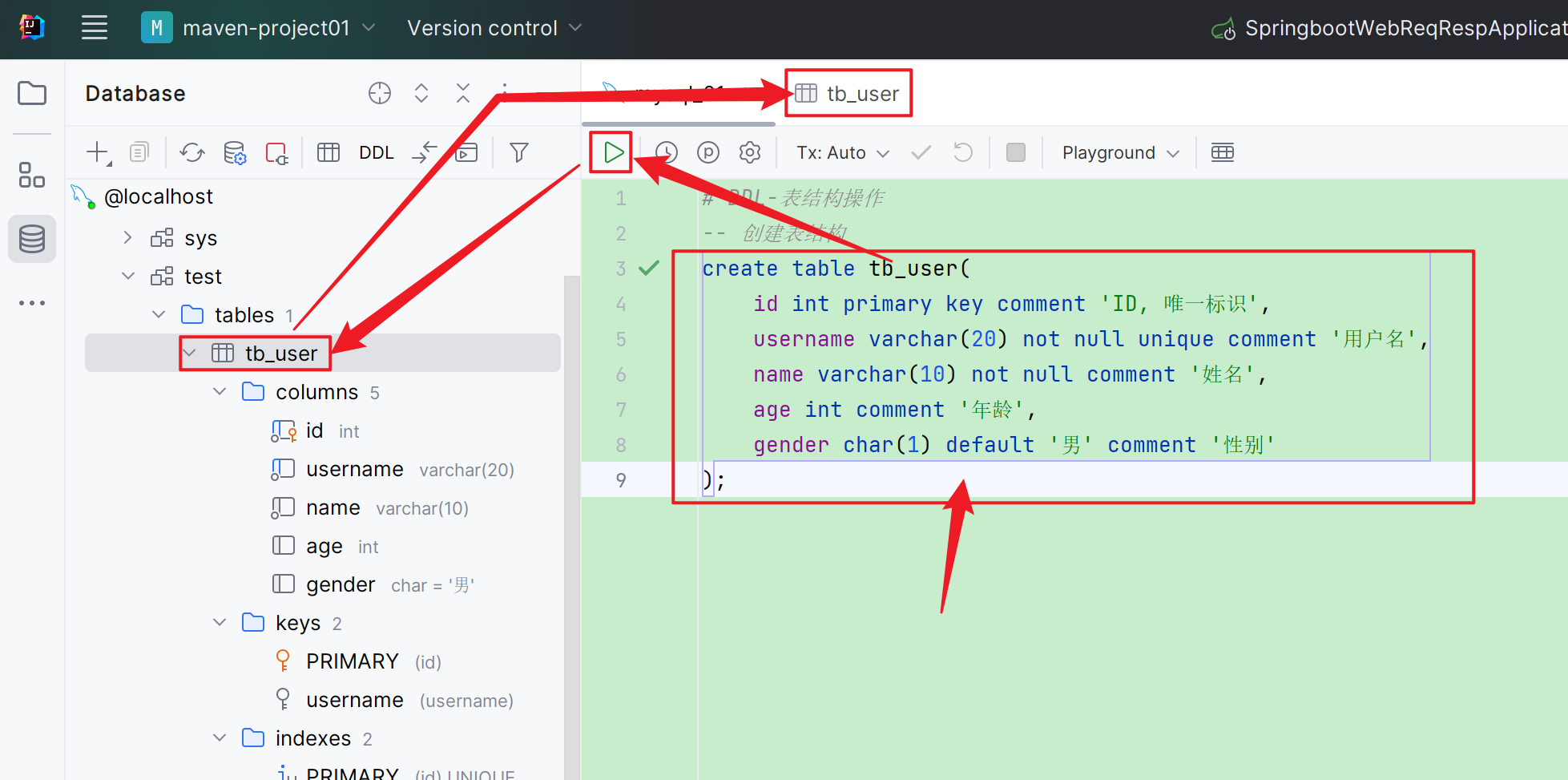Open the Project tool window folder icon
This screenshot has width=1568, height=780.
point(32,93)
